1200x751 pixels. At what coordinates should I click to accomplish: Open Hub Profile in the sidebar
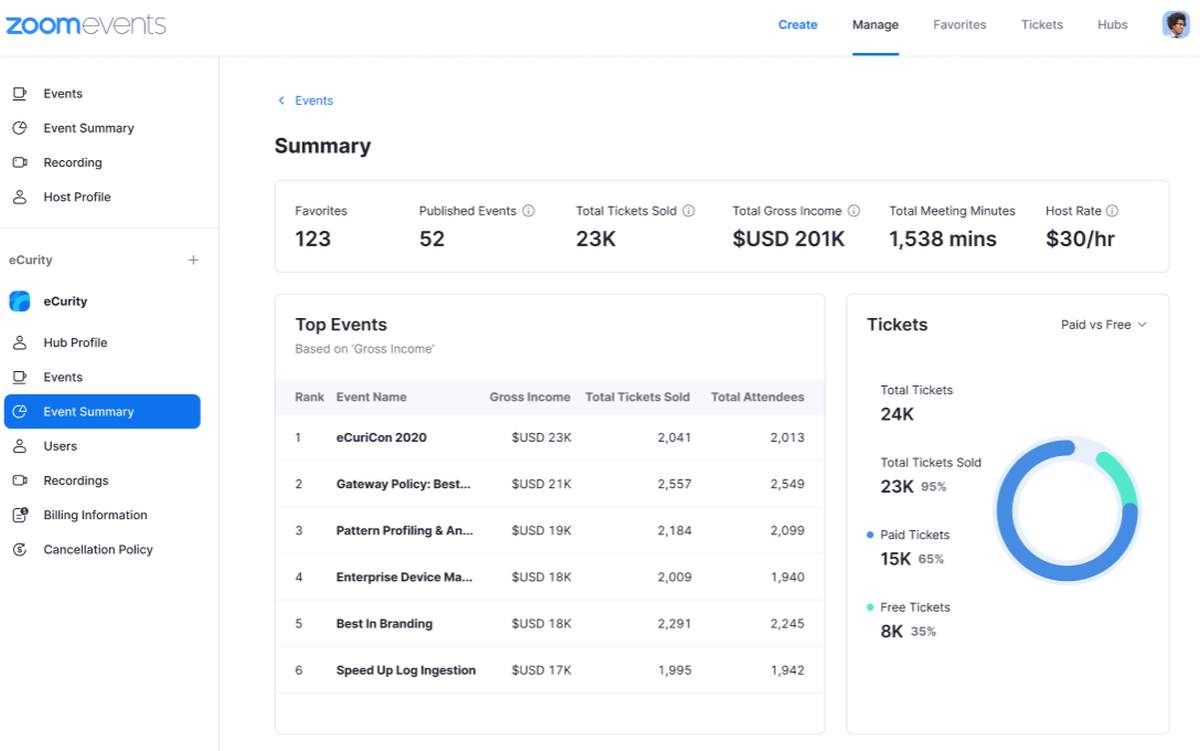(75, 343)
